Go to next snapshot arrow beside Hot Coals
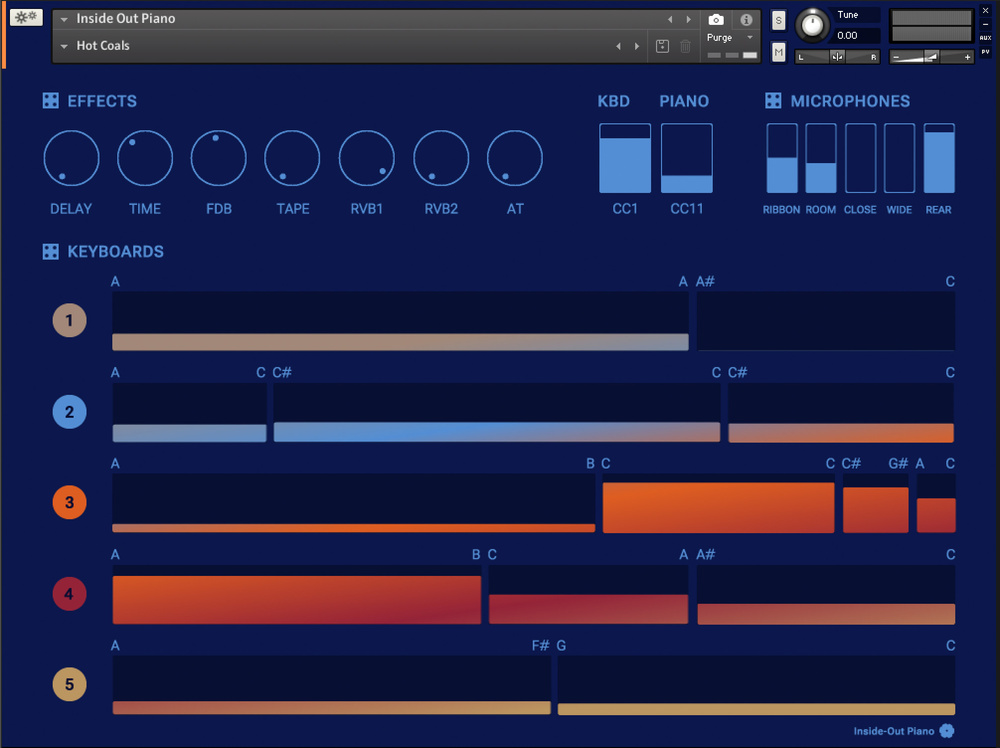The height and width of the screenshot is (748, 1000). [x=635, y=46]
